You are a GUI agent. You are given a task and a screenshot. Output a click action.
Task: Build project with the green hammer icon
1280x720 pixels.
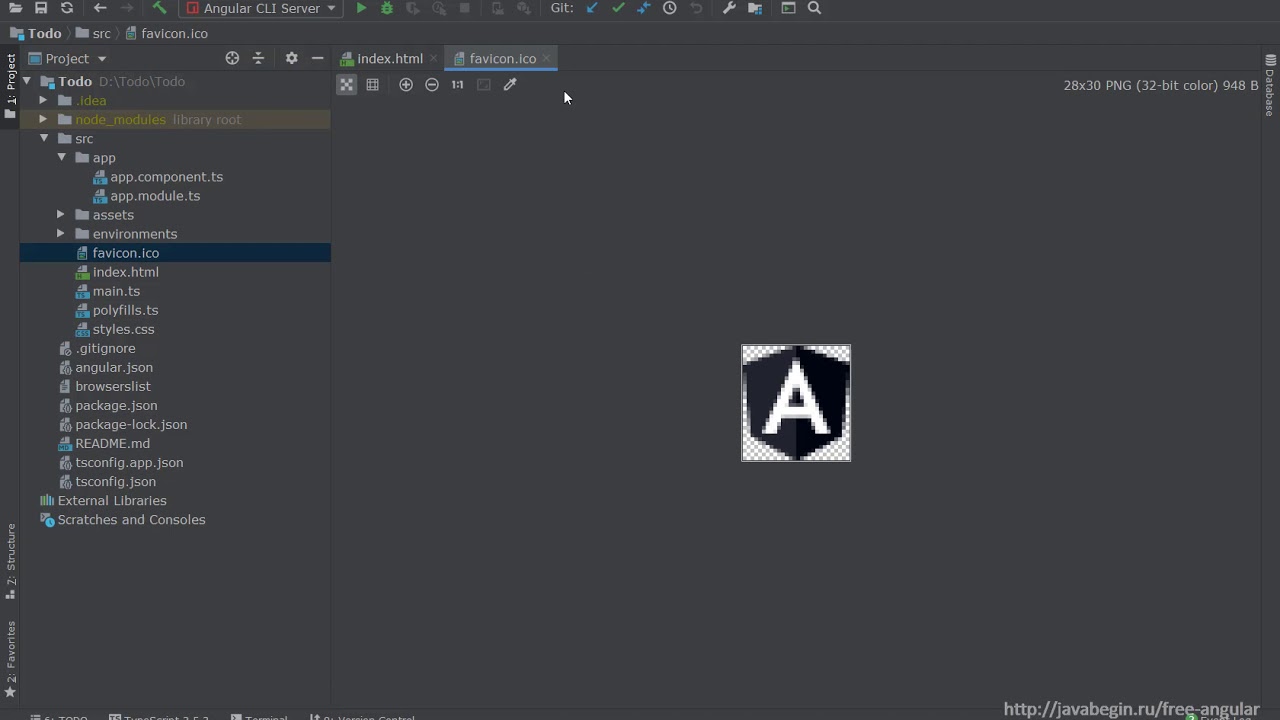159,8
